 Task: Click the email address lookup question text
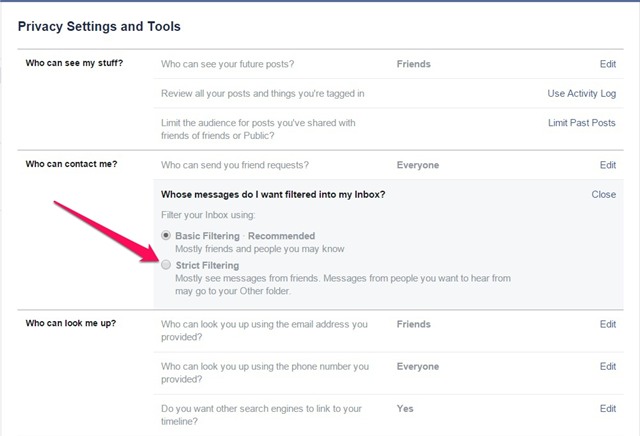264,331
